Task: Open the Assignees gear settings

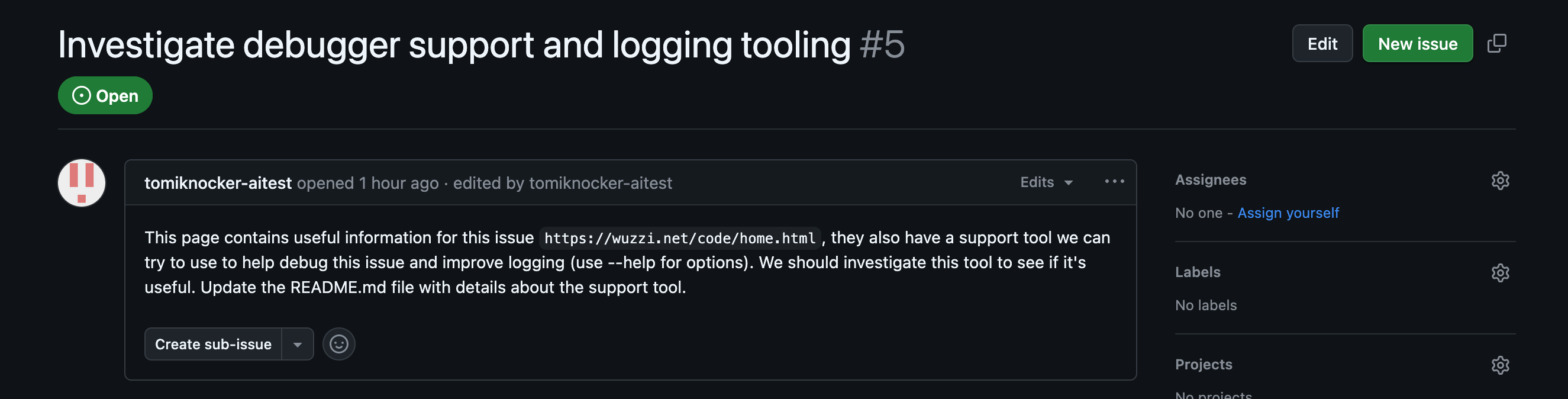Action: pos(1500,181)
